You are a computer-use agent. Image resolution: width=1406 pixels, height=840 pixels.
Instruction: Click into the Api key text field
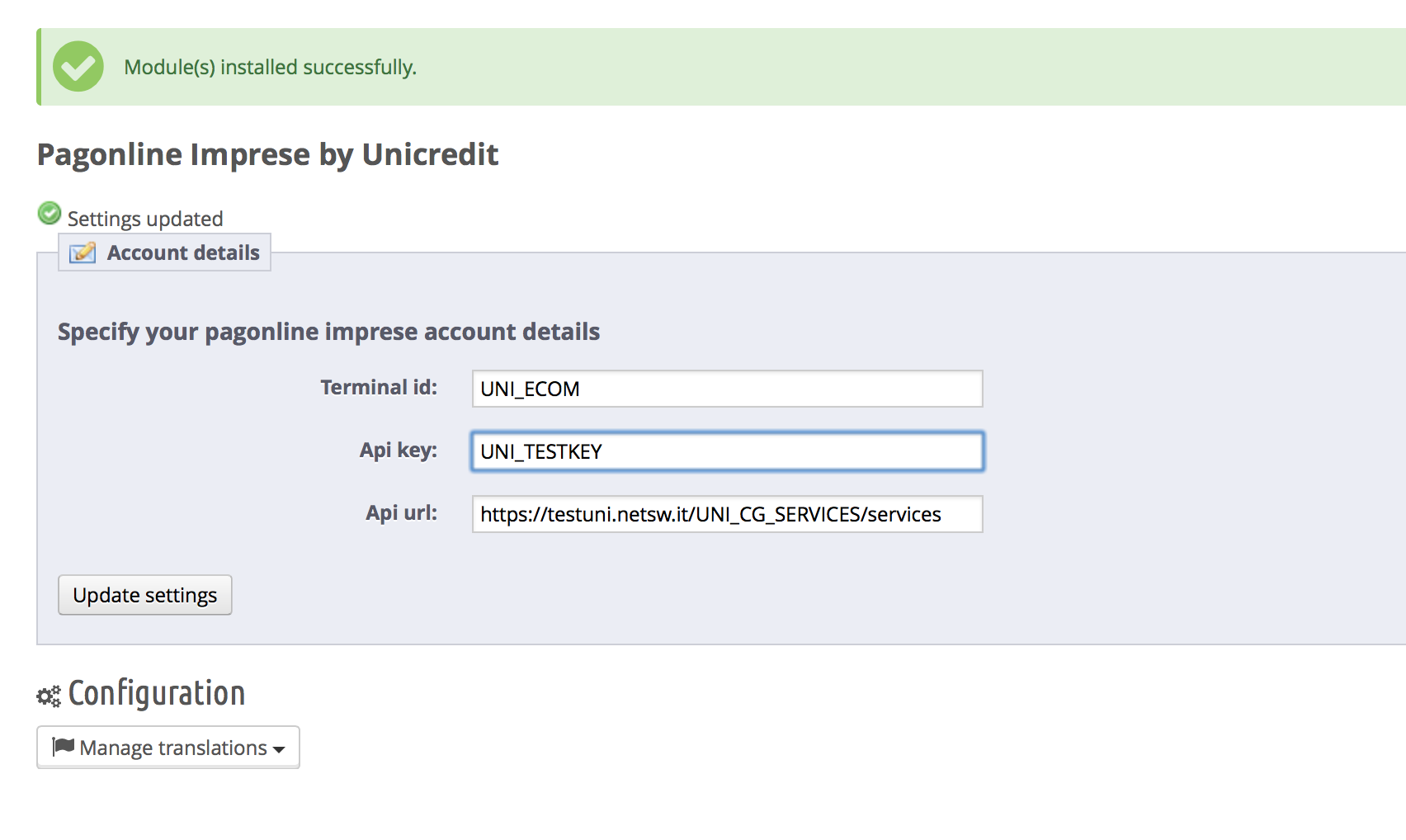click(x=727, y=451)
